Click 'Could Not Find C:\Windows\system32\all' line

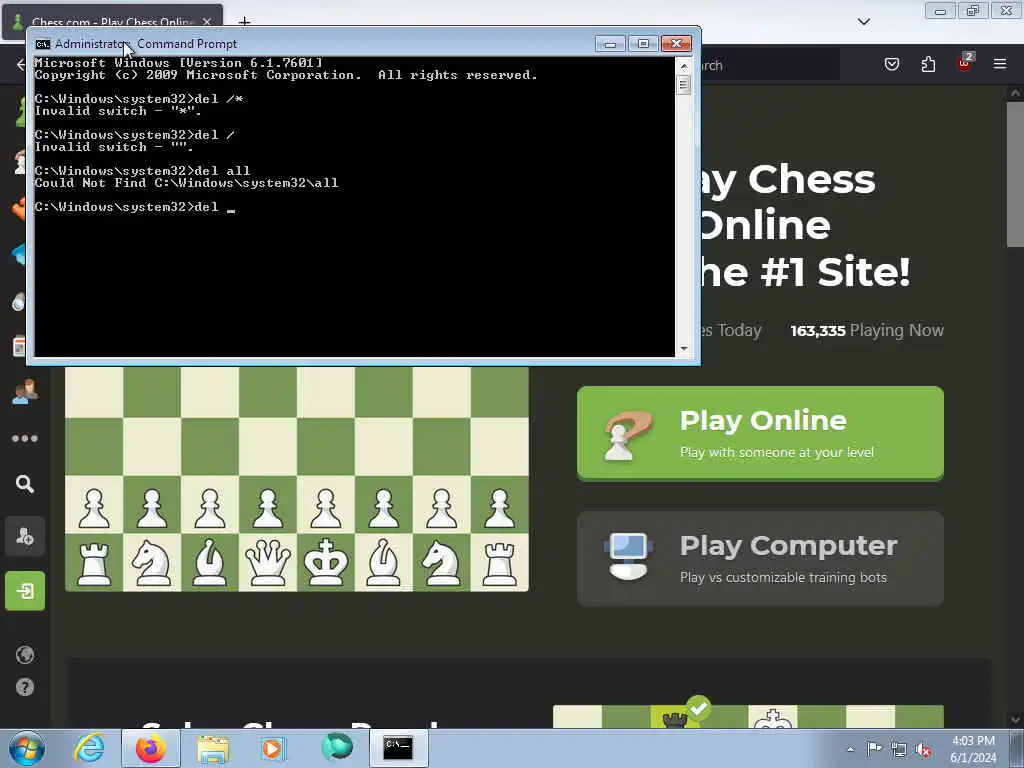[x=187, y=183]
